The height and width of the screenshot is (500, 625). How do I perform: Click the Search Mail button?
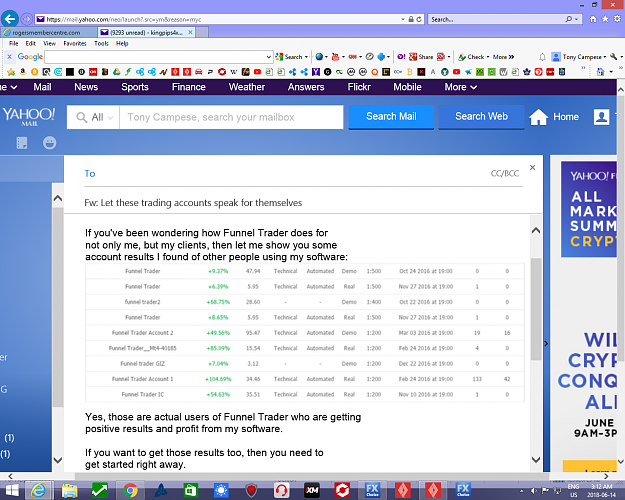[391, 116]
